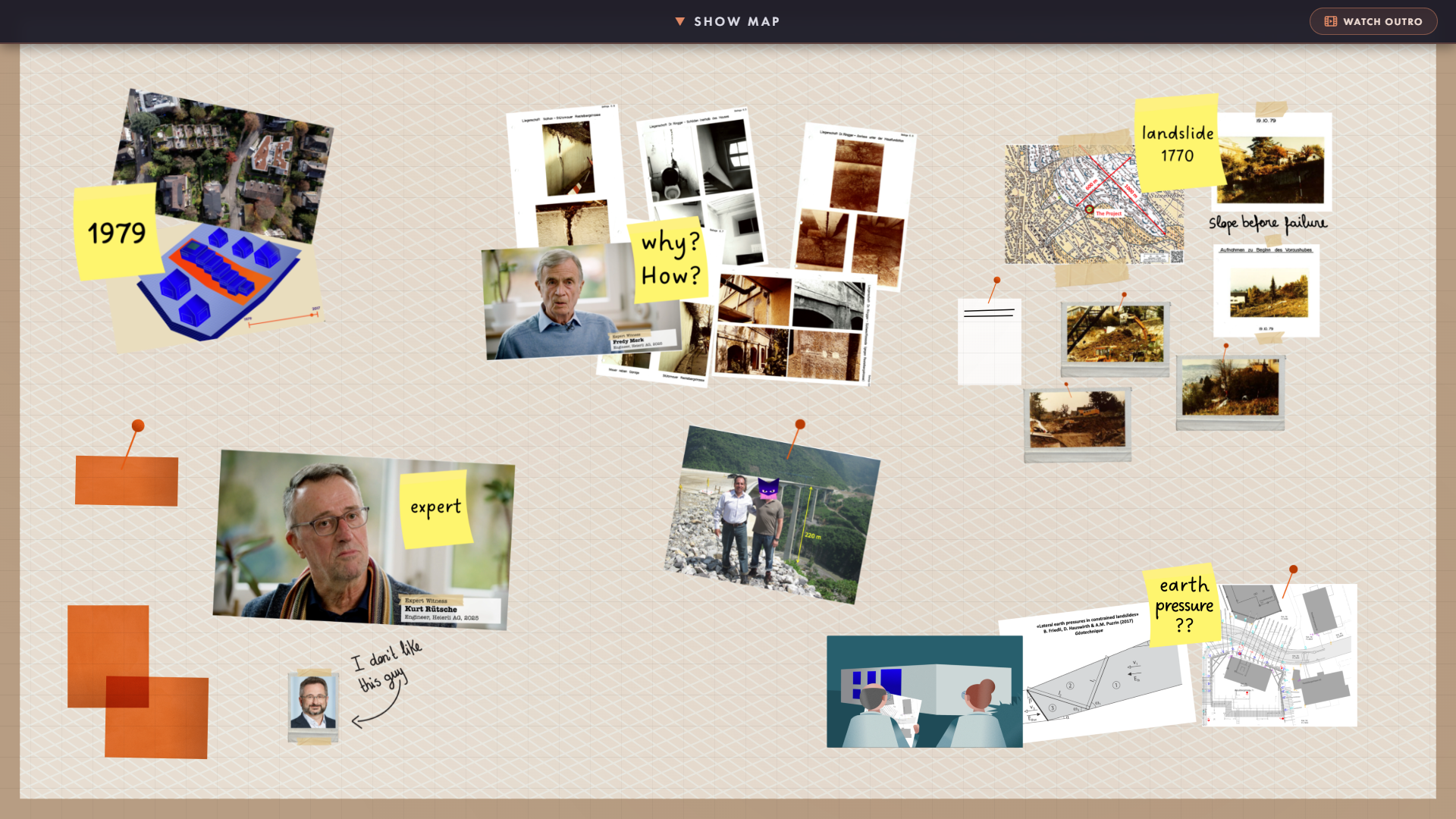The image size is (1456, 819).
Task: Open the excavator on slope photo
Action: pos(1115,337)
